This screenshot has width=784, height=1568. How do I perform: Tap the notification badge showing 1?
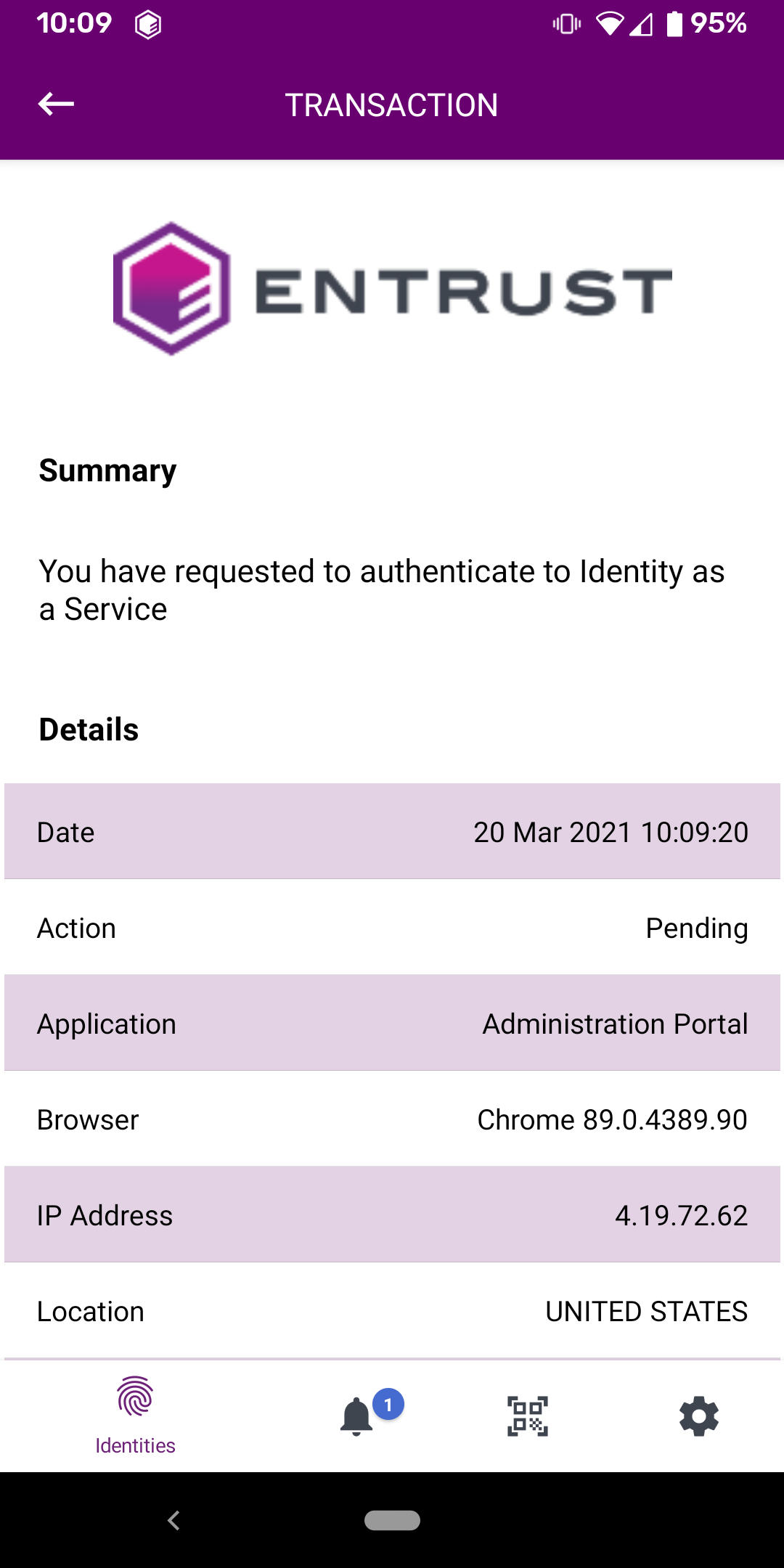click(x=388, y=1405)
